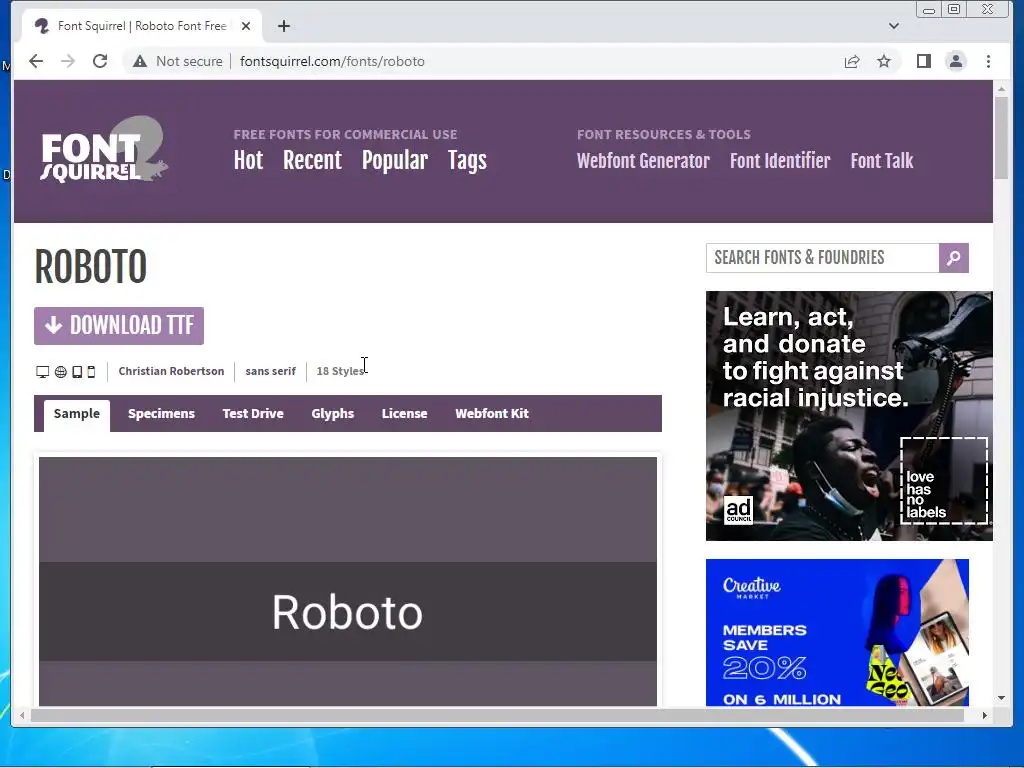Click the Search Fonts & Foundries field
Viewport: 1024px width, 768px height.
point(822,258)
